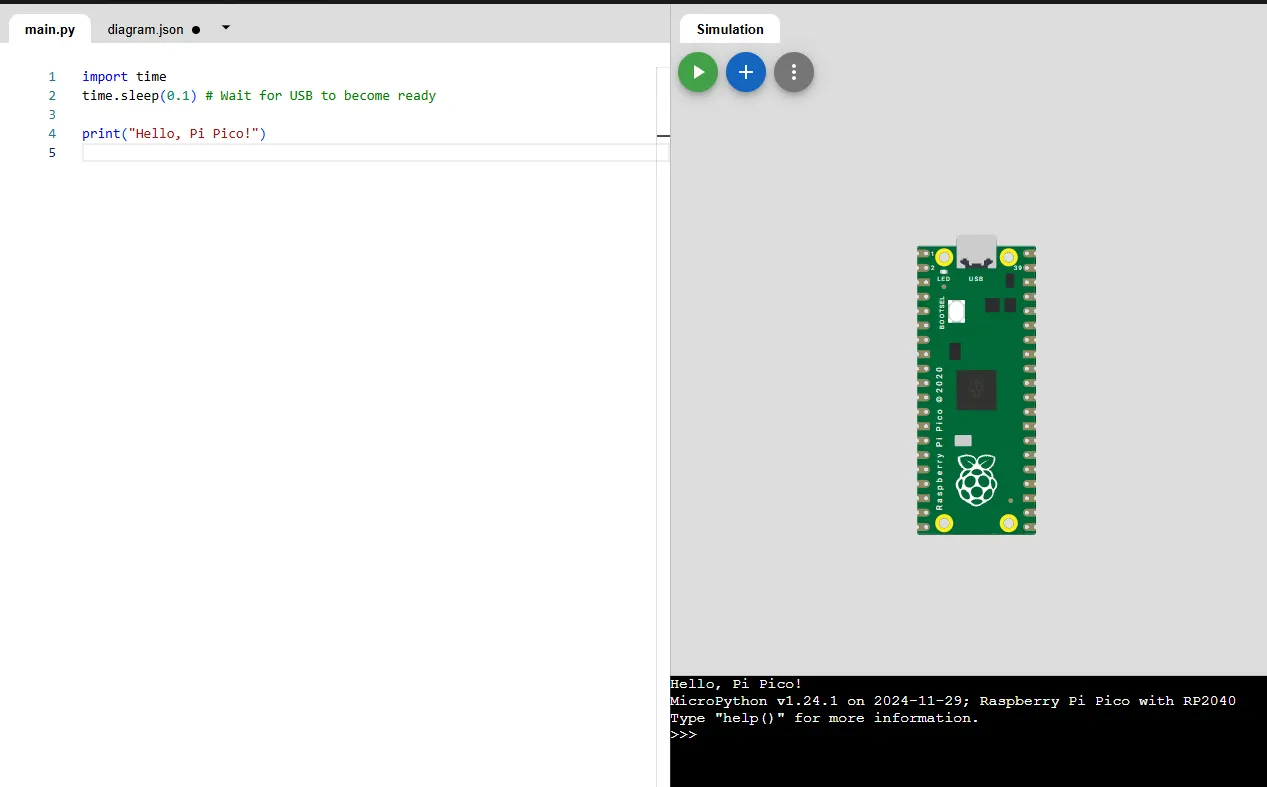Click the LED on the Pico board
1267x787 pixels.
pyautogui.click(x=943, y=271)
